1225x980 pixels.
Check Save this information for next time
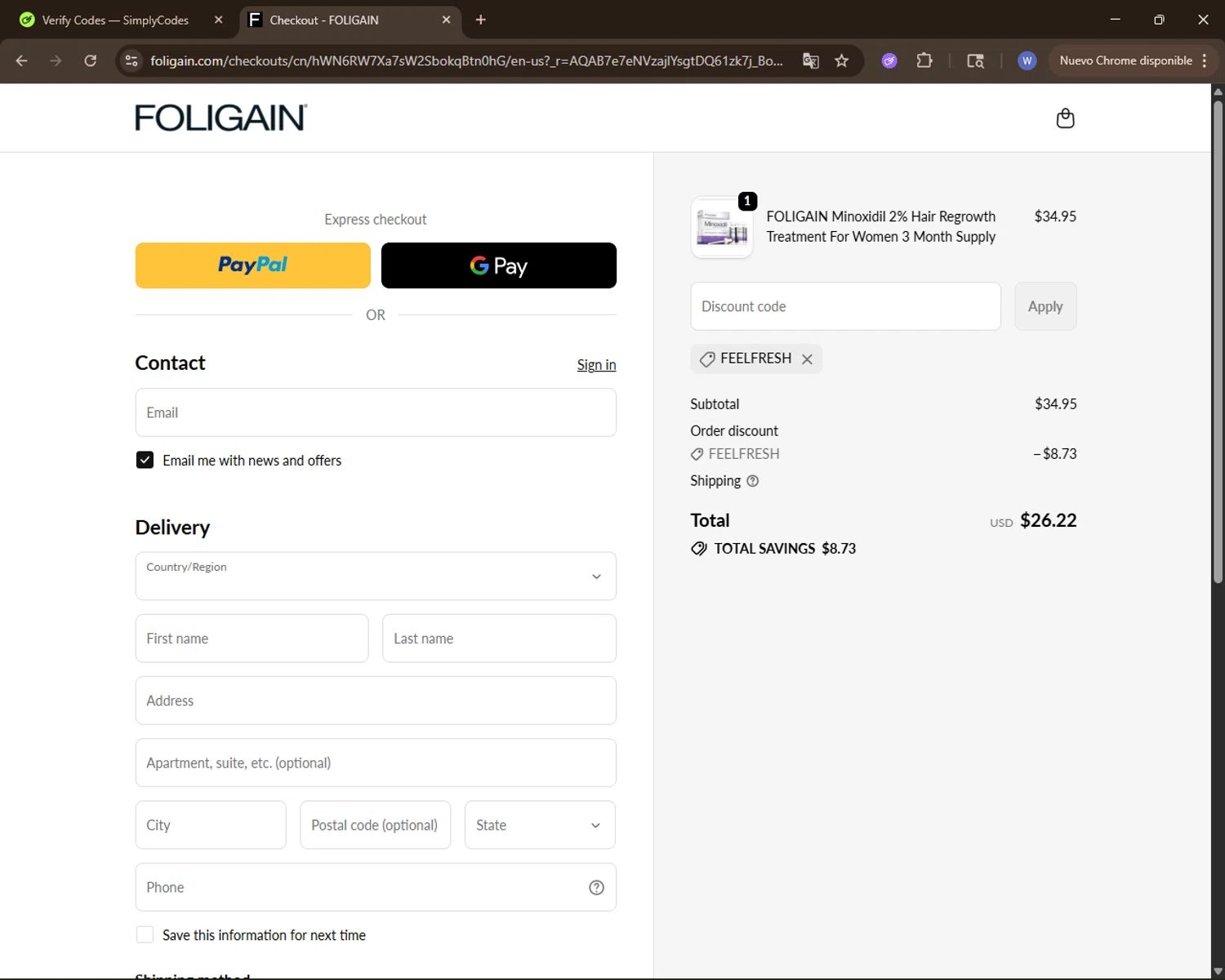(x=145, y=935)
